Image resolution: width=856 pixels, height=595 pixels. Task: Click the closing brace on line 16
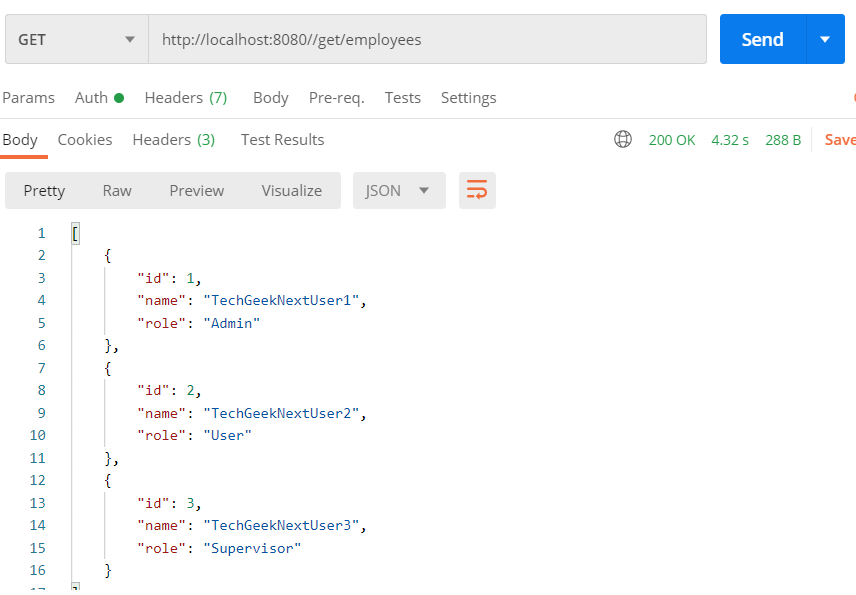click(x=108, y=570)
